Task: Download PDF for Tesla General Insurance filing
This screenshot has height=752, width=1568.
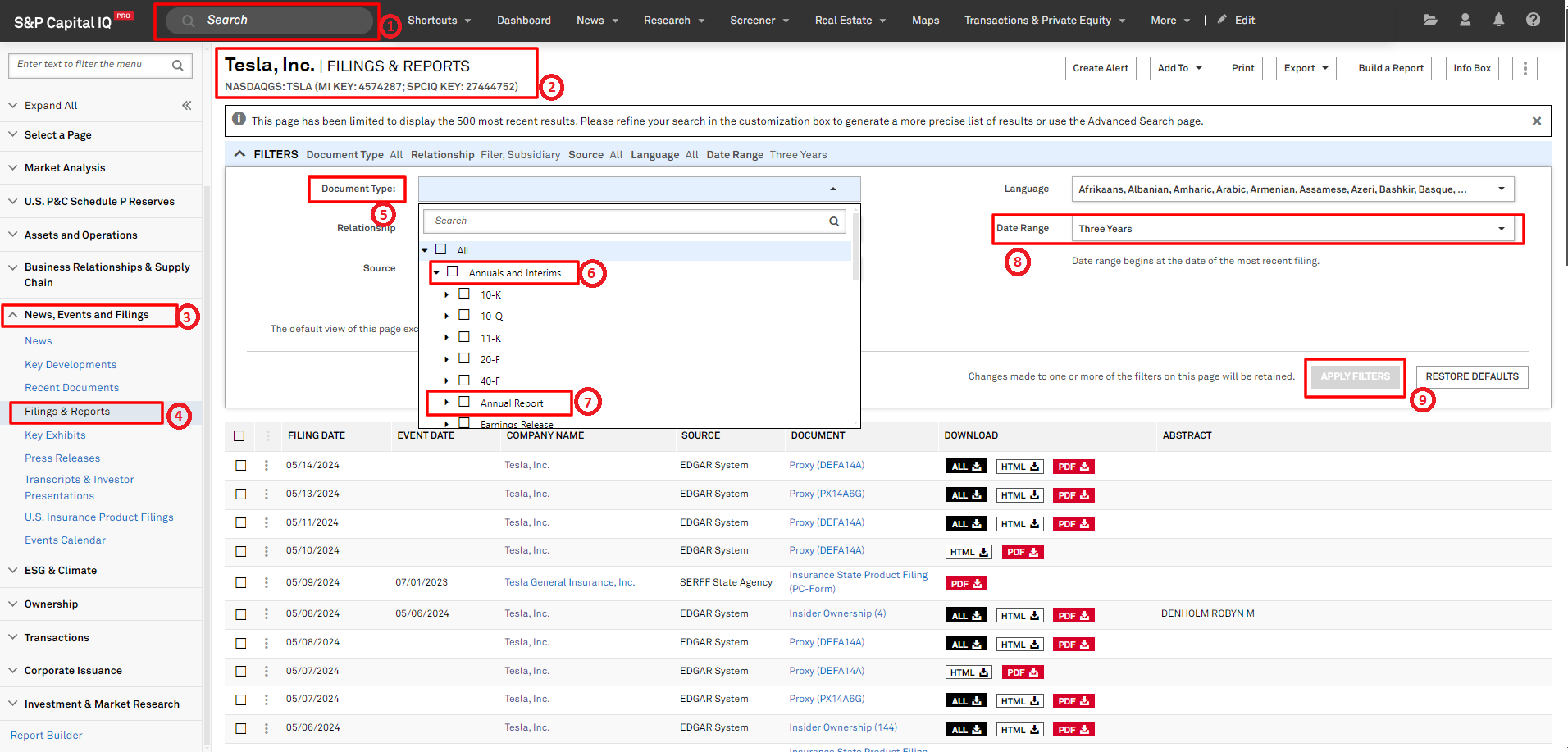Action: [x=965, y=584]
